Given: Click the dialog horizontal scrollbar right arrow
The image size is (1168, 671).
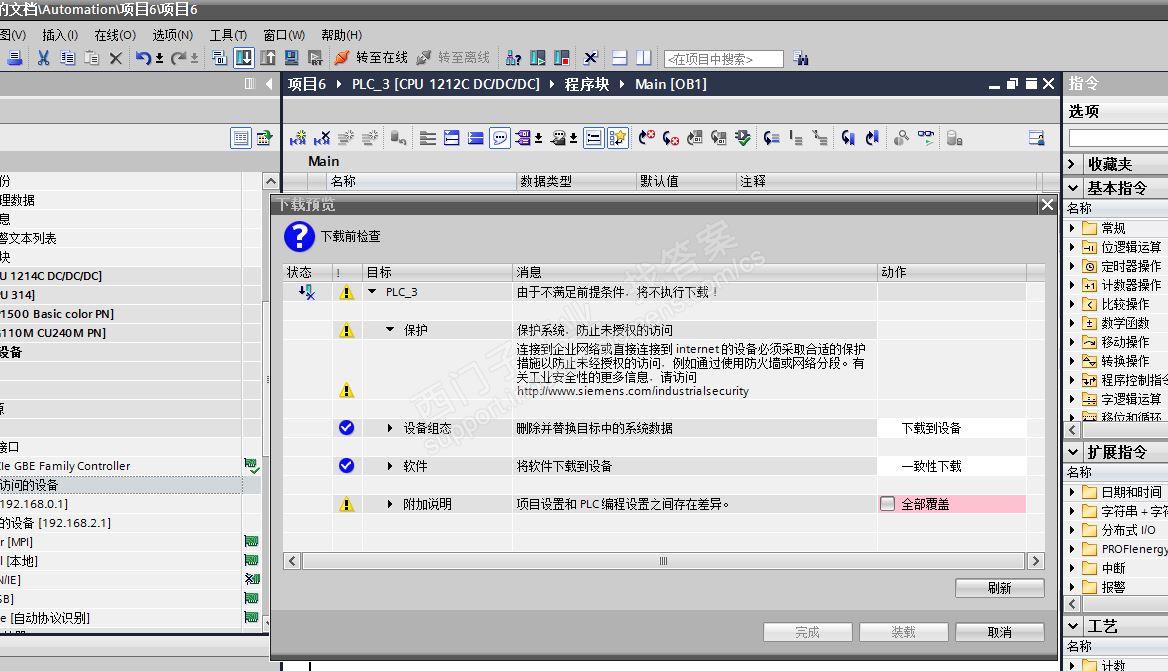Looking at the screenshot, I should (x=1035, y=561).
